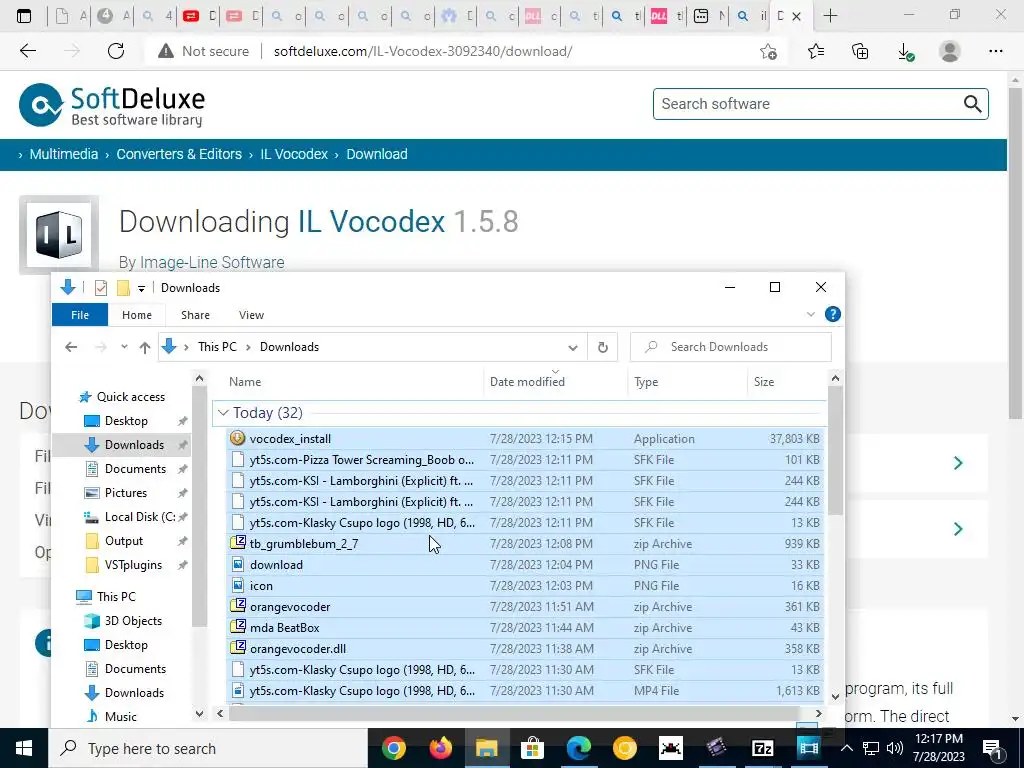Click the Search Downloads field
This screenshot has height=768, width=1024.
coord(731,347)
